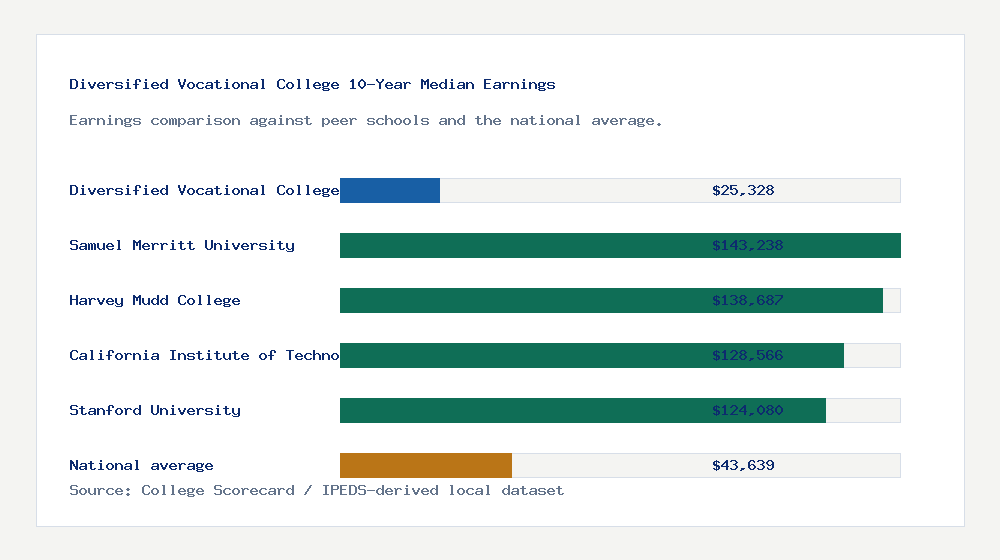Screen dimensions: 1000x560
Task: Select the 'Samuel Merritt University' label
Action: click(x=182, y=246)
